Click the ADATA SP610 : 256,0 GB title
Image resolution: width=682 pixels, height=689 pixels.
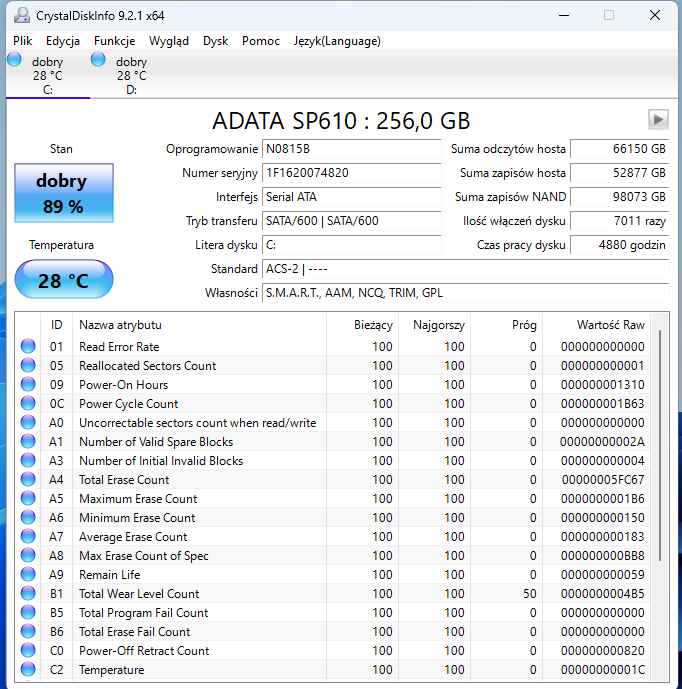[x=341, y=120]
